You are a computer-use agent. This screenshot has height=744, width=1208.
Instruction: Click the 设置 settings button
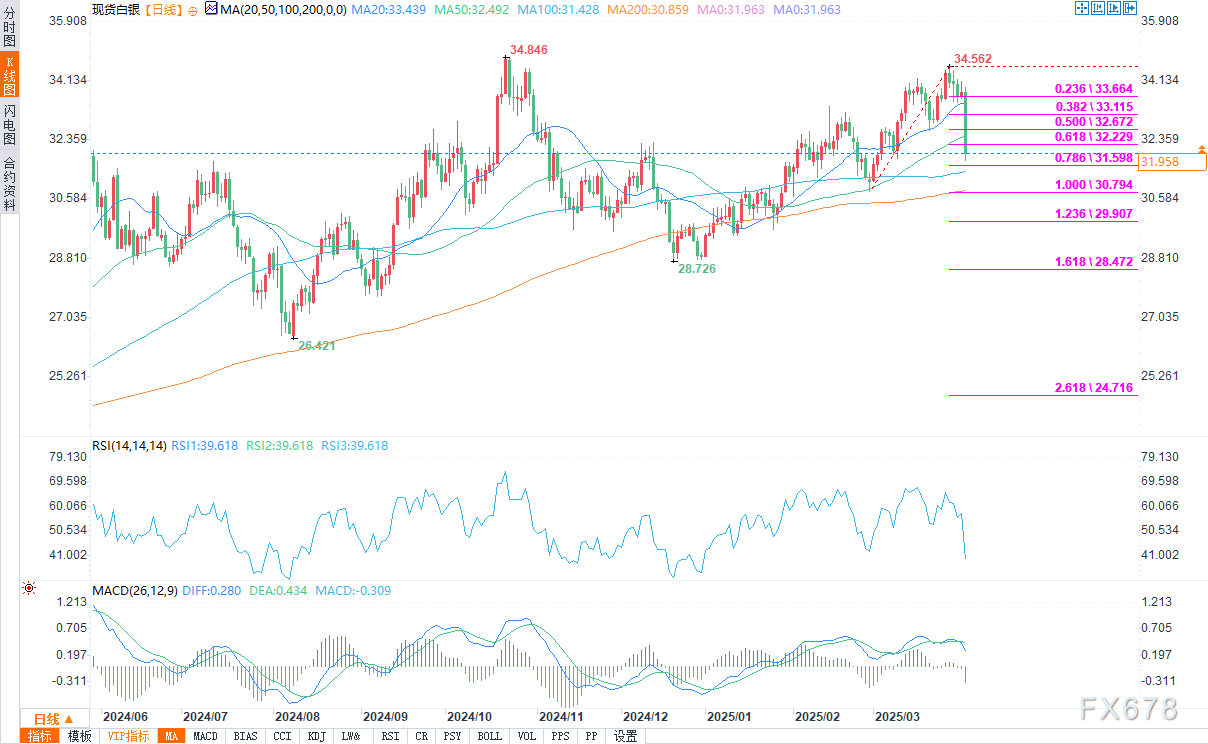pos(625,736)
